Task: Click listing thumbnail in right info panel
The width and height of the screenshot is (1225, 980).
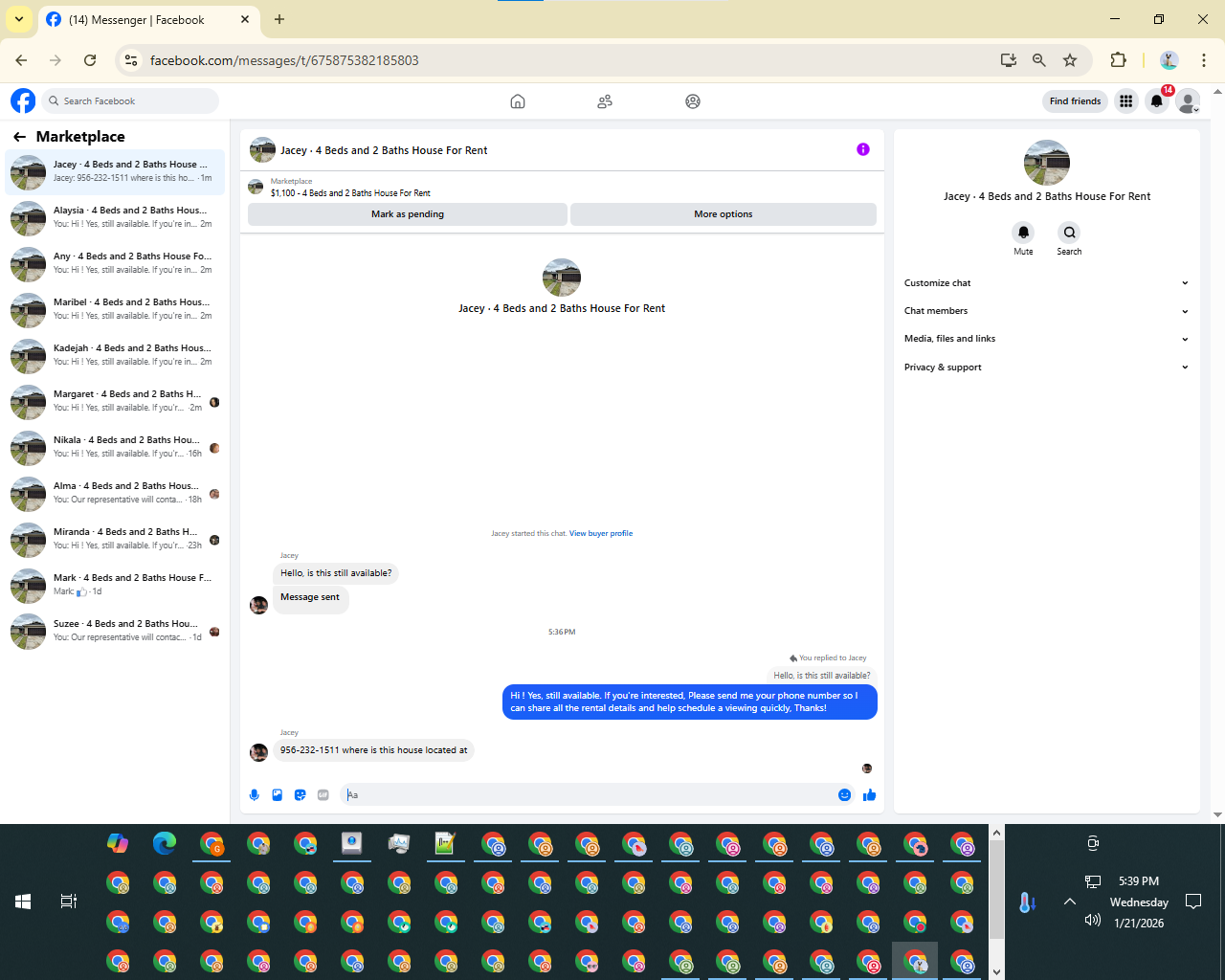Action: (1047, 163)
